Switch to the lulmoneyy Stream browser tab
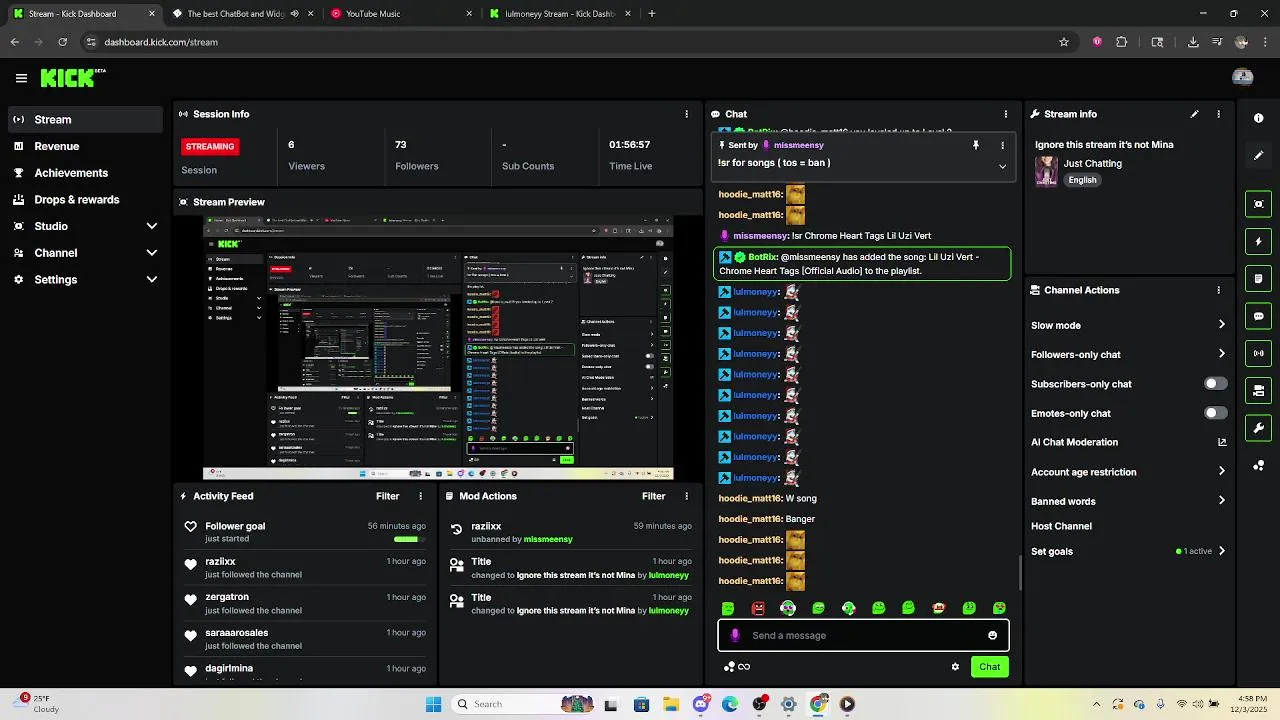The image size is (1280, 720). pyautogui.click(x=560, y=14)
